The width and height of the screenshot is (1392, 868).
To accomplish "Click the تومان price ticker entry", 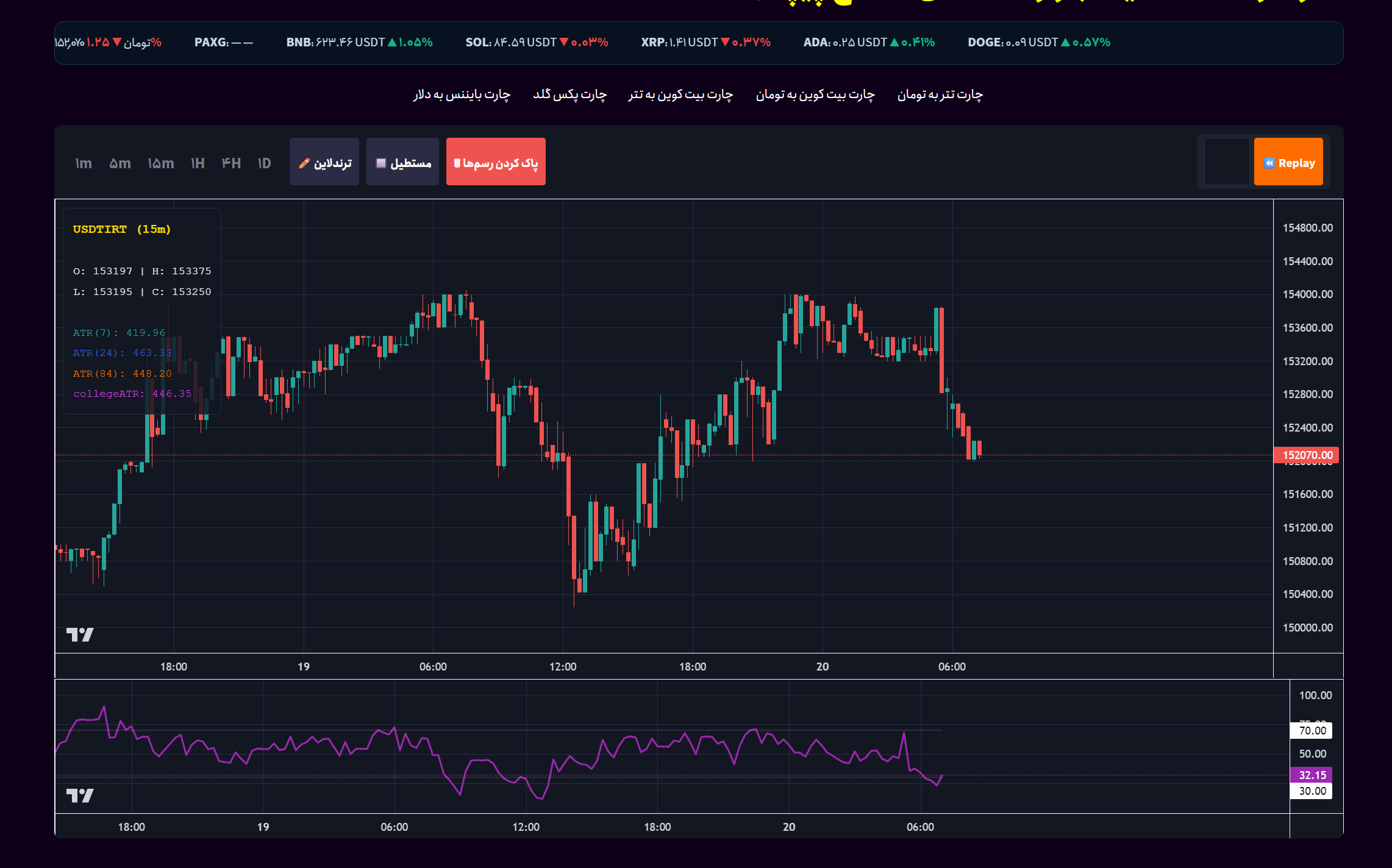I will click(x=109, y=43).
